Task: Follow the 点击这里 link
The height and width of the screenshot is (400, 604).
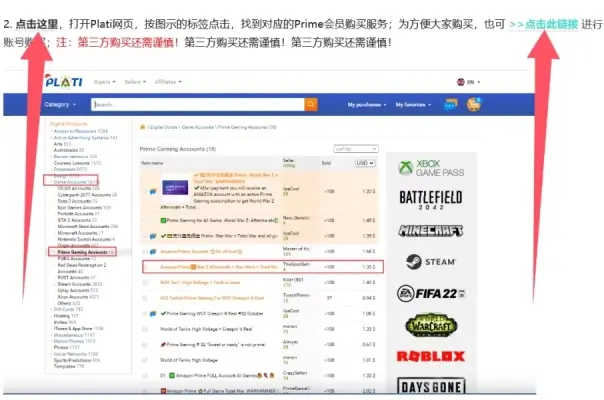Action: coord(37,24)
